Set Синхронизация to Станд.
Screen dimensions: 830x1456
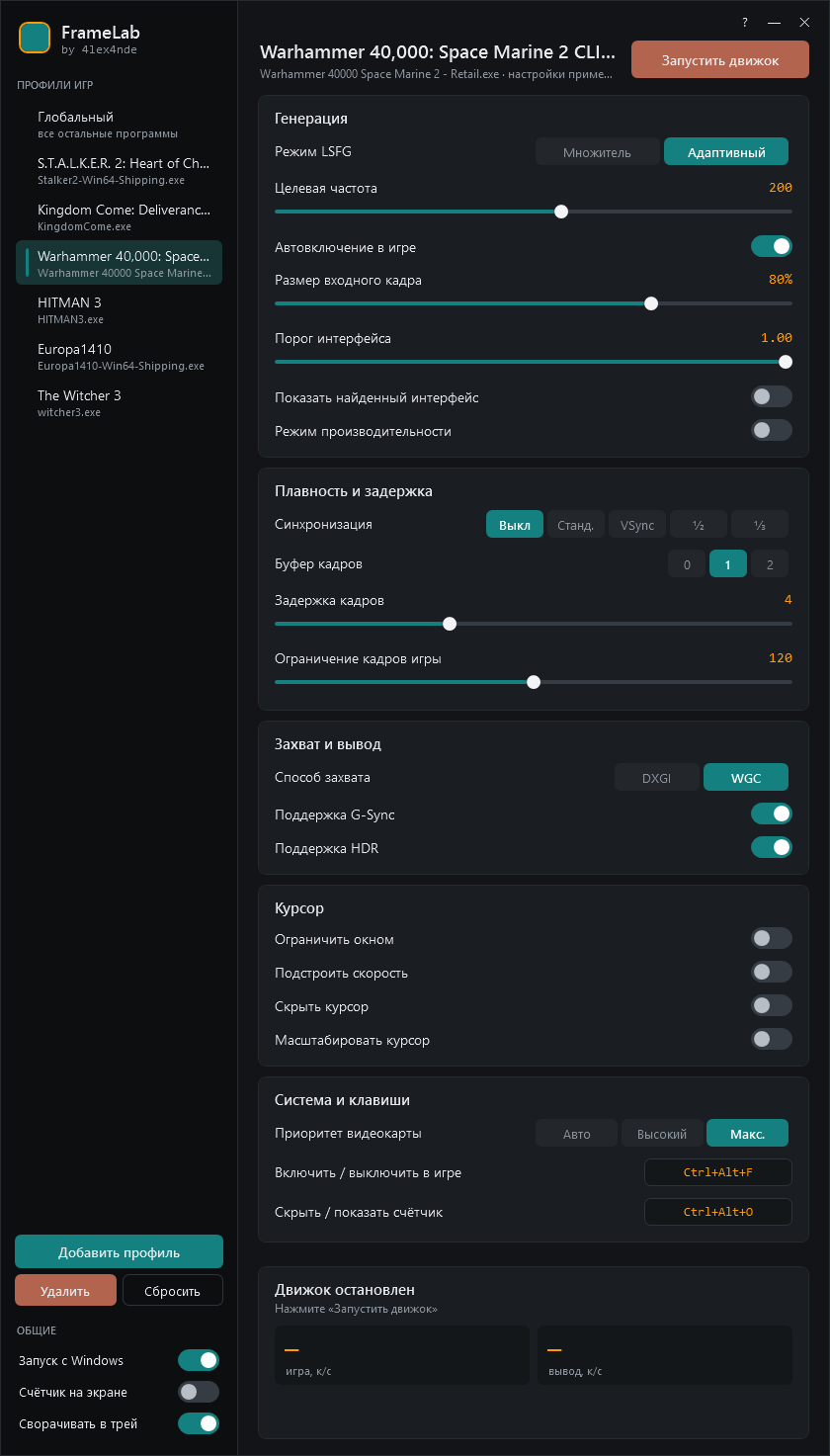coord(576,525)
